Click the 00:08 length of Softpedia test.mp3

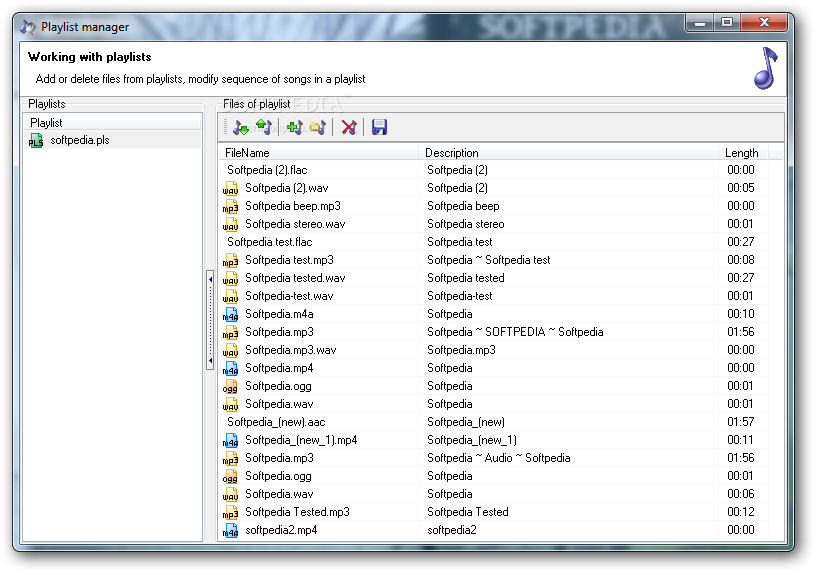click(x=741, y=259)
